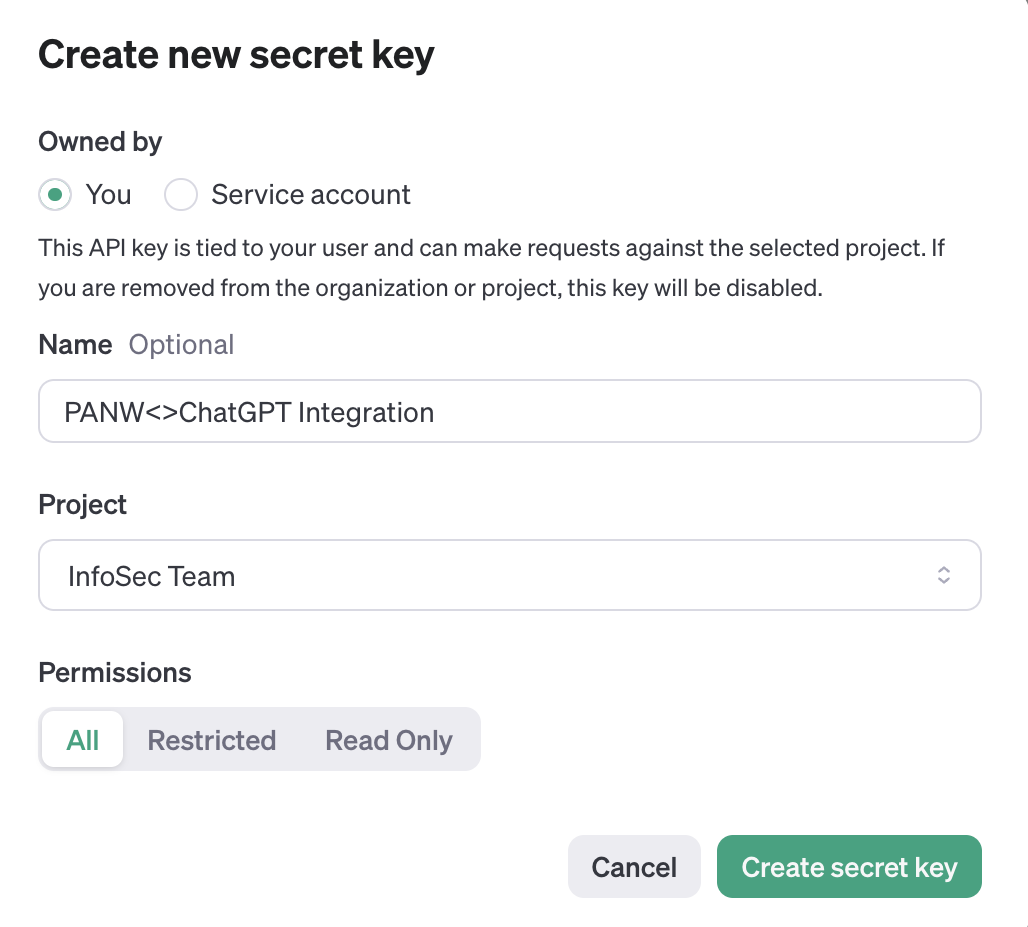Select the Service account radio button
The image size is (1028, 927).
click(x=181, y=195)
